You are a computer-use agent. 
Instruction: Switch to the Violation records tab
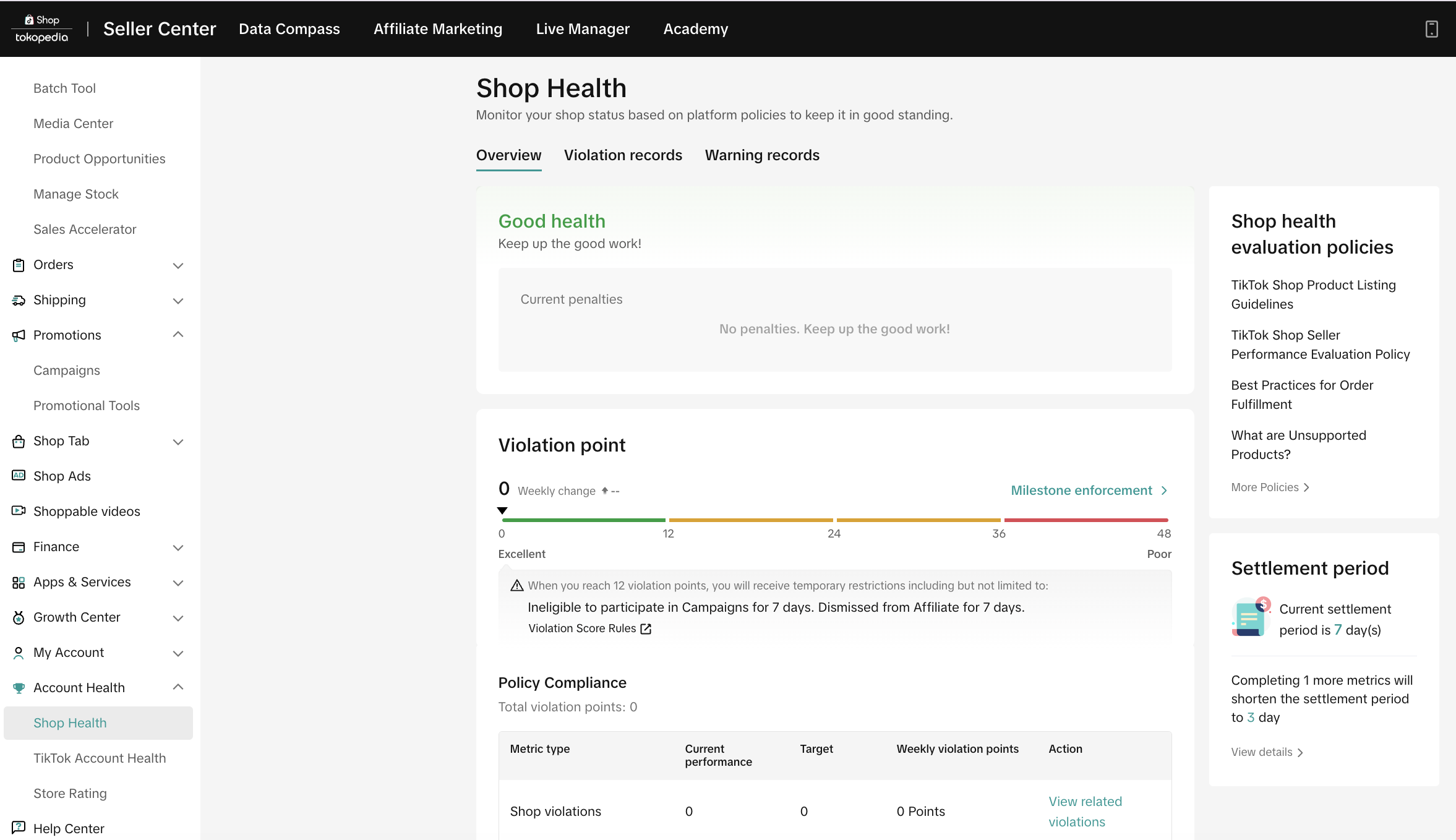pyautogui.click(x=623, y=155)
